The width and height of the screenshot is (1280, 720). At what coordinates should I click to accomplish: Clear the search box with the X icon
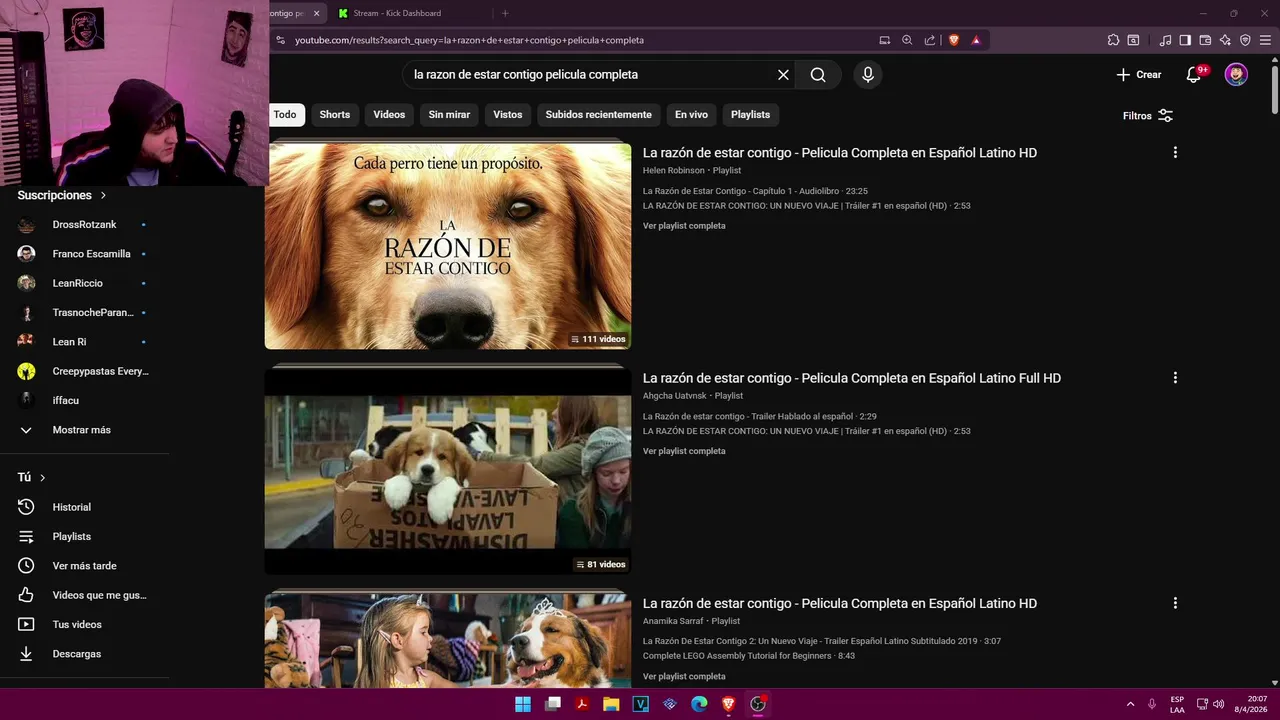783,75
